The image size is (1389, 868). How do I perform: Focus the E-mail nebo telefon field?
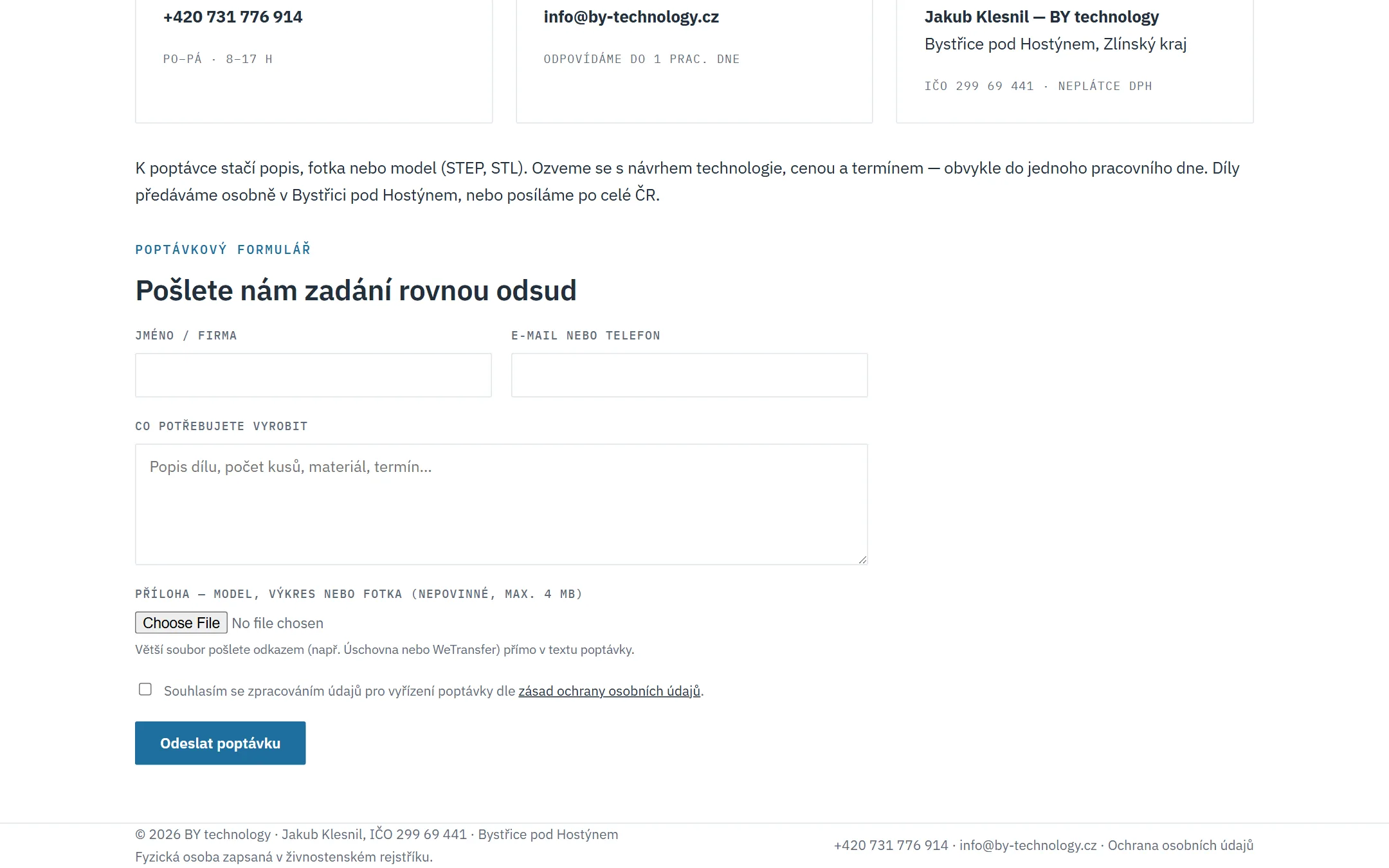pyautogui.click(x=689, y=375)
